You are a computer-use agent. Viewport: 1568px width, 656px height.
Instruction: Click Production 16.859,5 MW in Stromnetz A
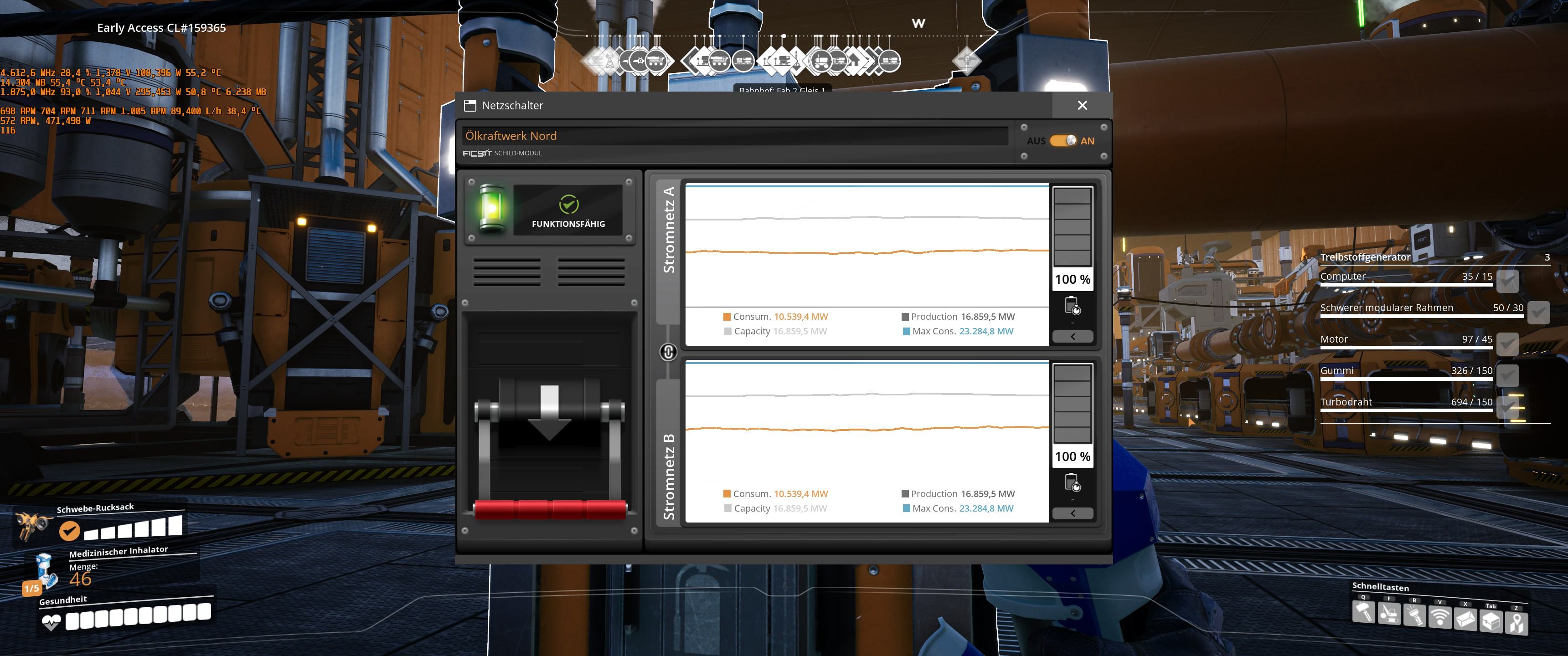point(958,317)
